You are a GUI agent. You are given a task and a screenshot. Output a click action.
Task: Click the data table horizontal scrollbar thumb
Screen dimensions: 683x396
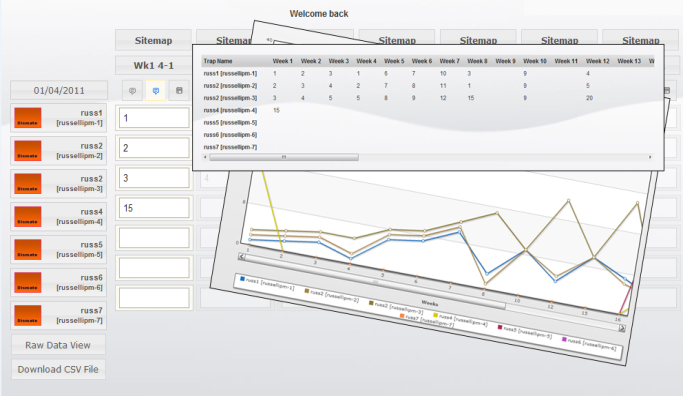[284, 157]
